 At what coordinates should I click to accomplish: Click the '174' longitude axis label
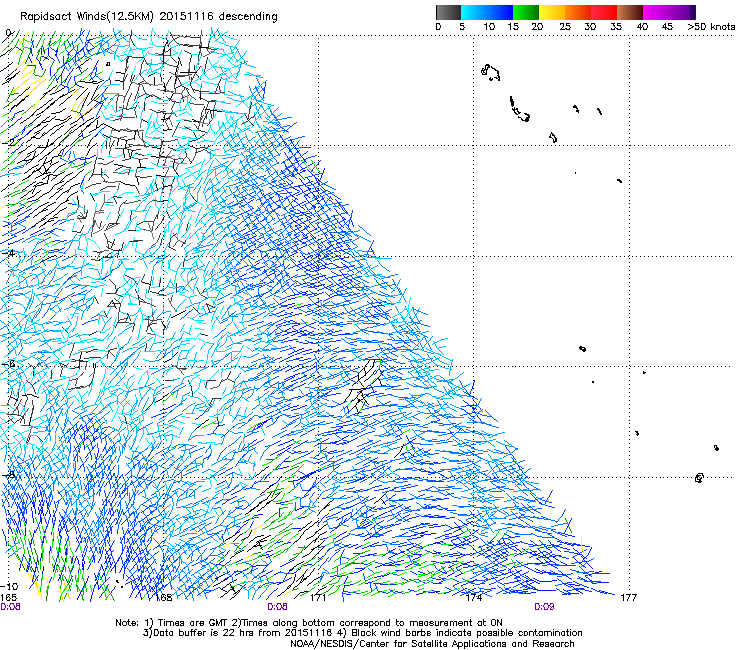coord(473,598)
